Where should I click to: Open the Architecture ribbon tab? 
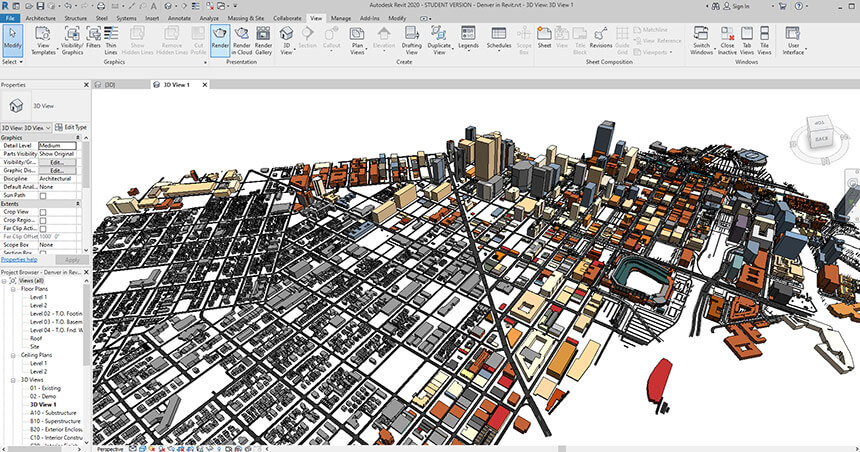click(x=40, y=18)
